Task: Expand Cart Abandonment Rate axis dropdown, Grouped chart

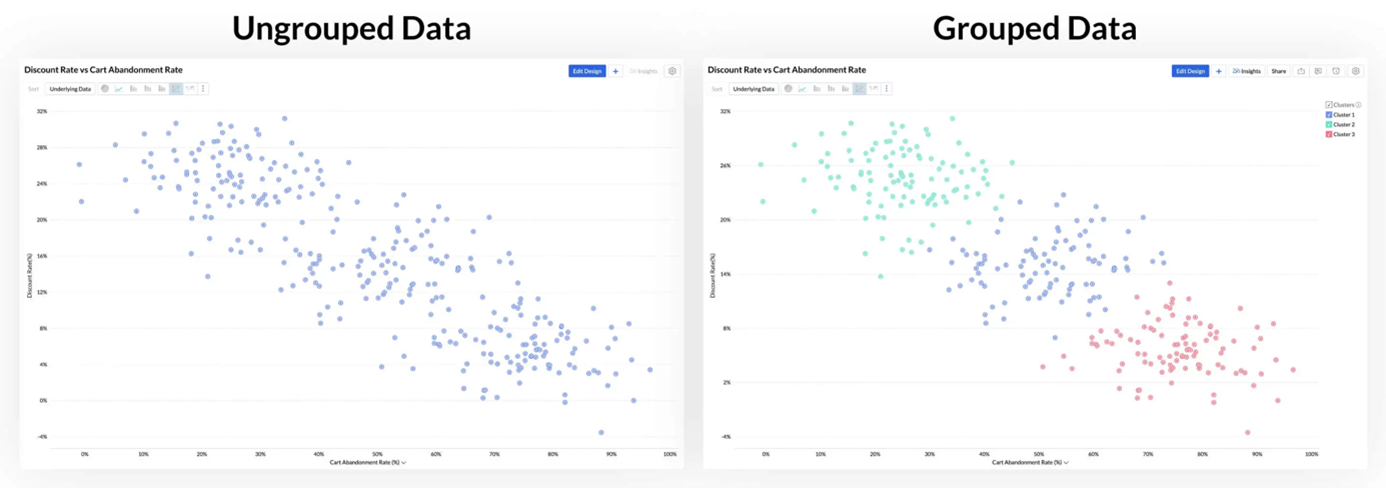Action: tap(1067, 463)
